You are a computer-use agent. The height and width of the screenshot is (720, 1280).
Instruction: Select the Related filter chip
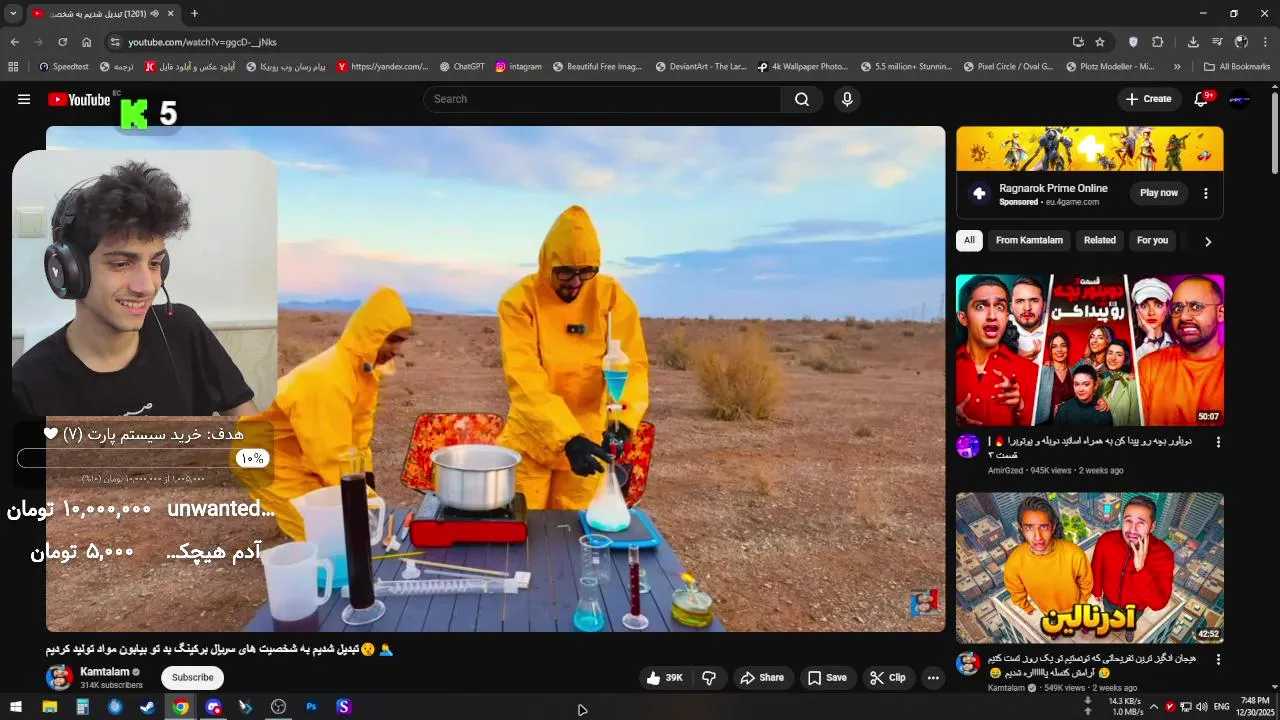pyautogui.click(x=1100, y=240)
